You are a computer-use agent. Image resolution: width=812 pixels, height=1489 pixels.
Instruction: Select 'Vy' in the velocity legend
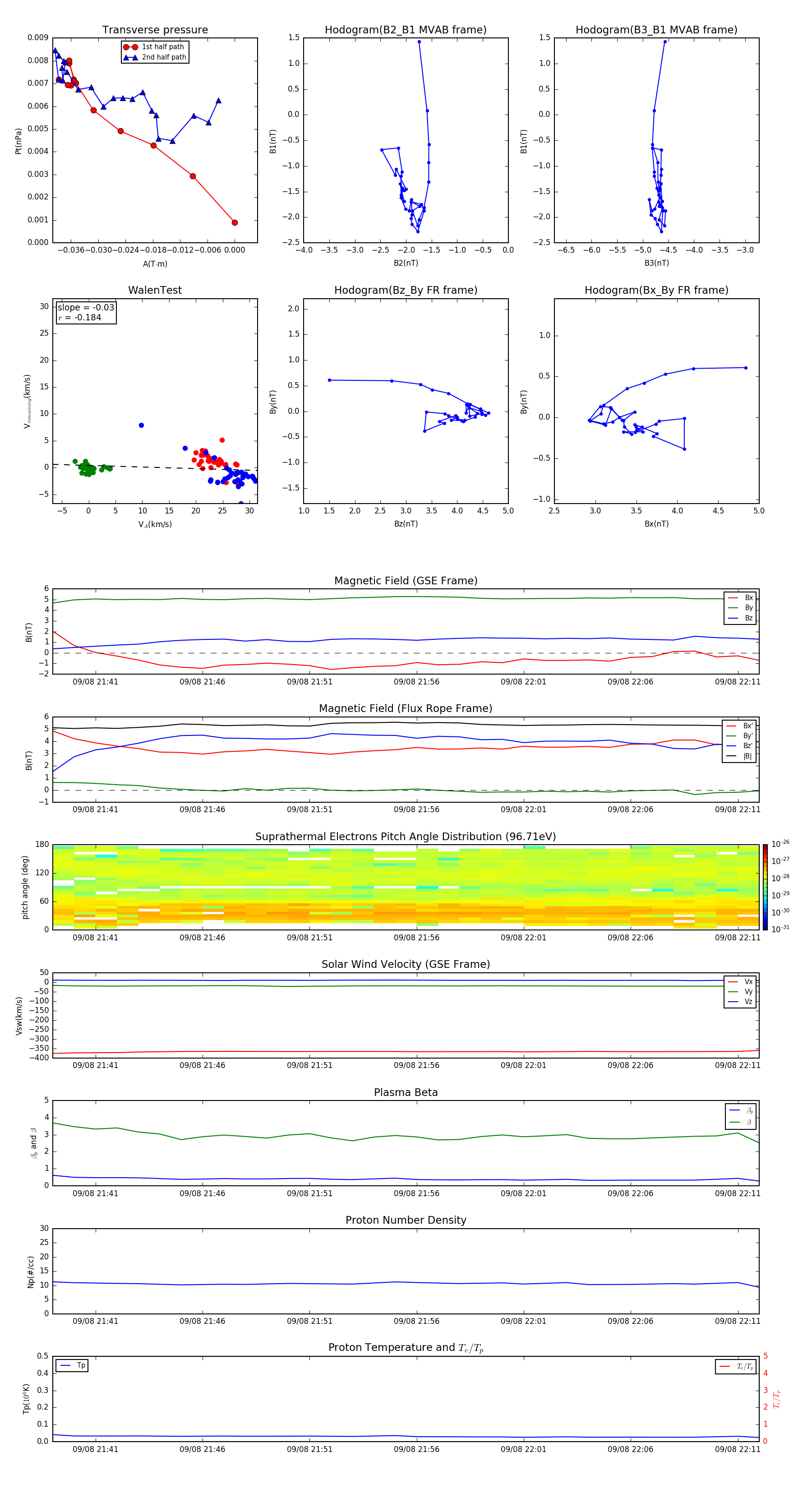pyautogui.click(x=740, y=991)
